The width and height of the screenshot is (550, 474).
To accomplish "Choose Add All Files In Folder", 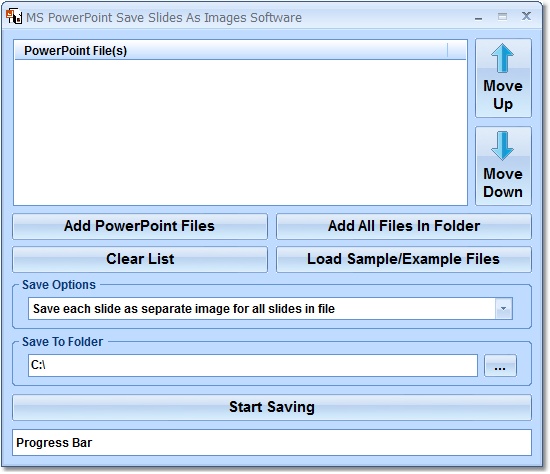I will click(x=404, y=226).
